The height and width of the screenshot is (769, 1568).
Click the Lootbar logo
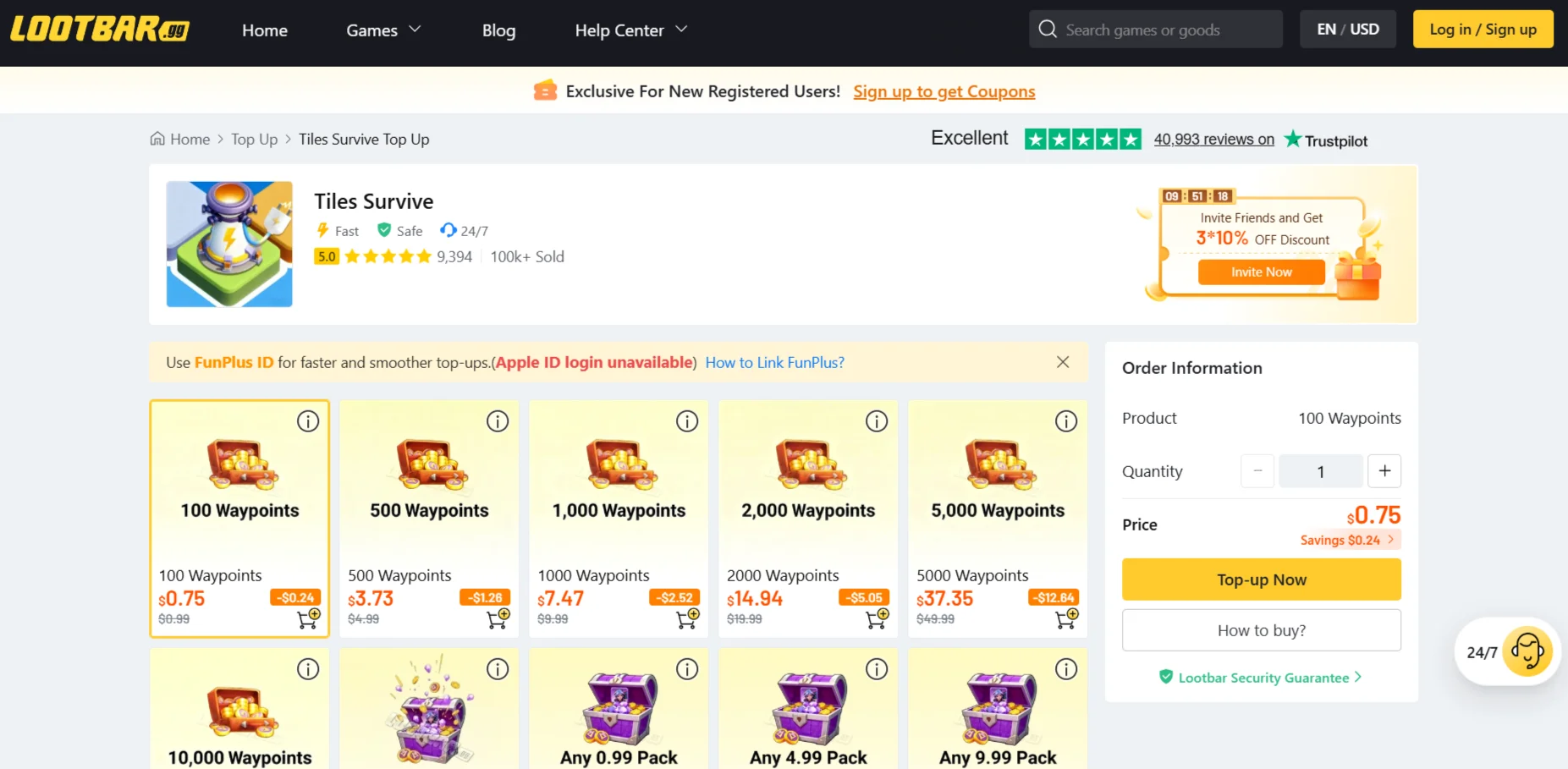pos(100,30)
